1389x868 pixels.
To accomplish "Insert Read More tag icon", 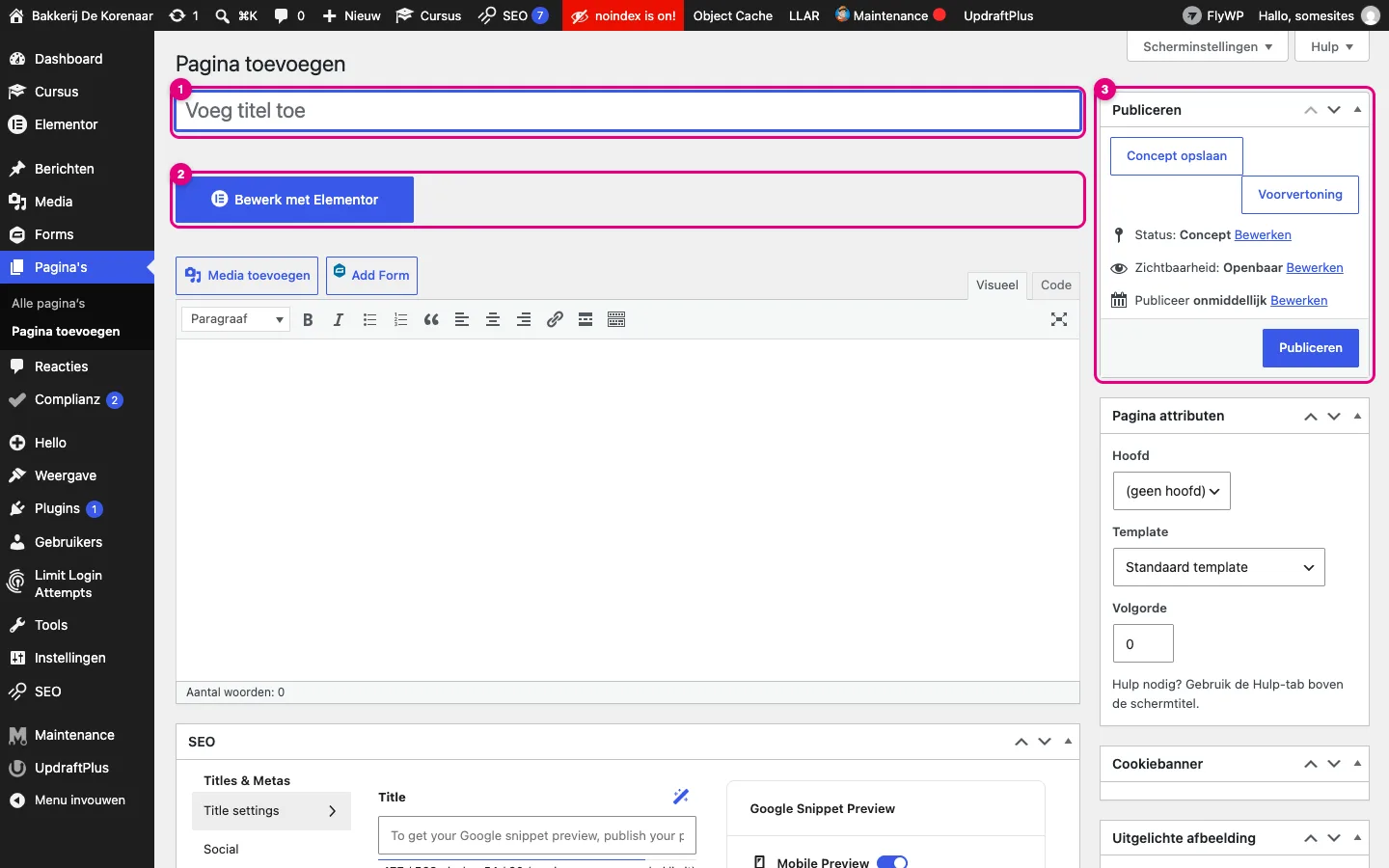I will point(586,320).
